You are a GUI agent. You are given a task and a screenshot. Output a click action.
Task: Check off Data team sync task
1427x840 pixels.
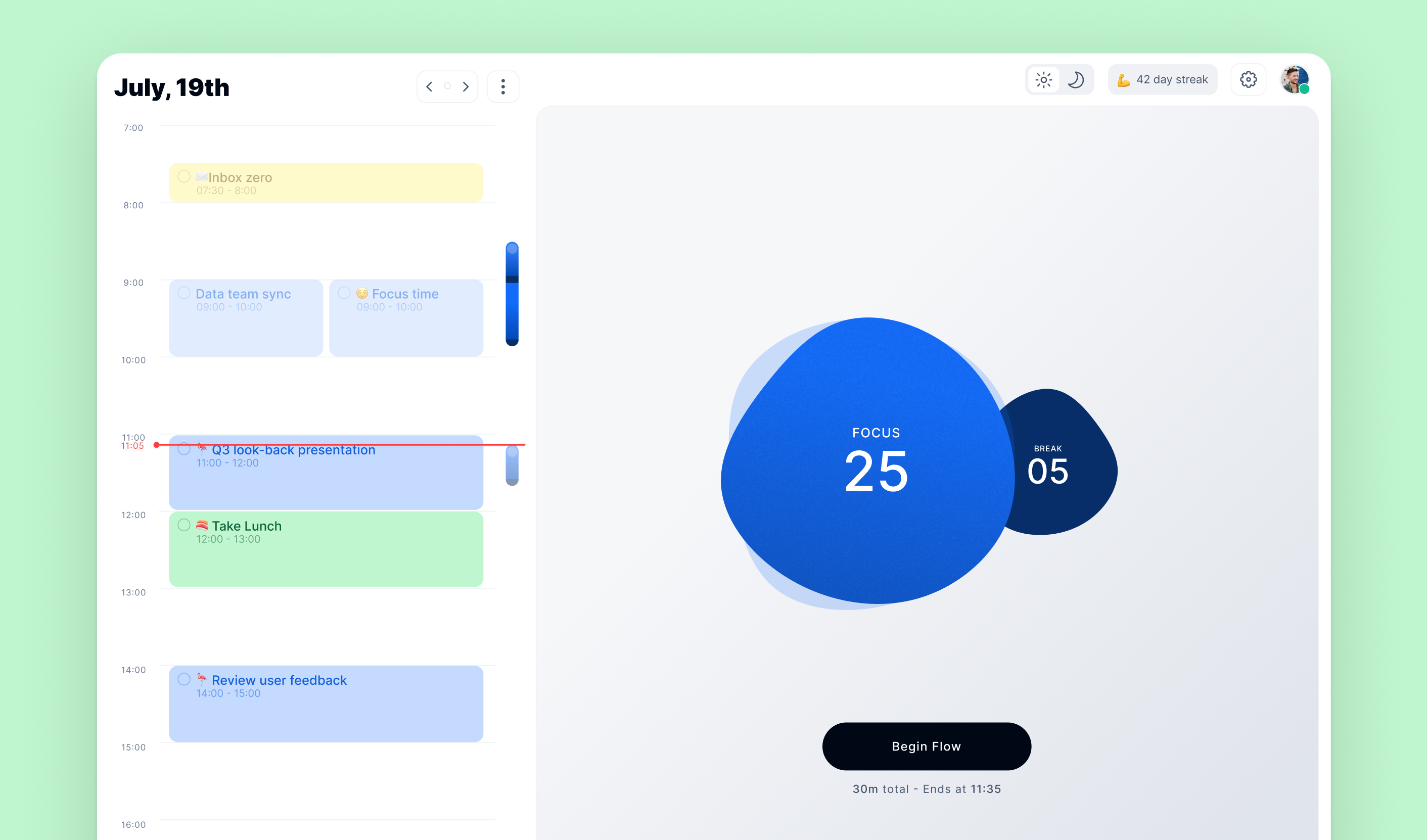click(184, 293)
